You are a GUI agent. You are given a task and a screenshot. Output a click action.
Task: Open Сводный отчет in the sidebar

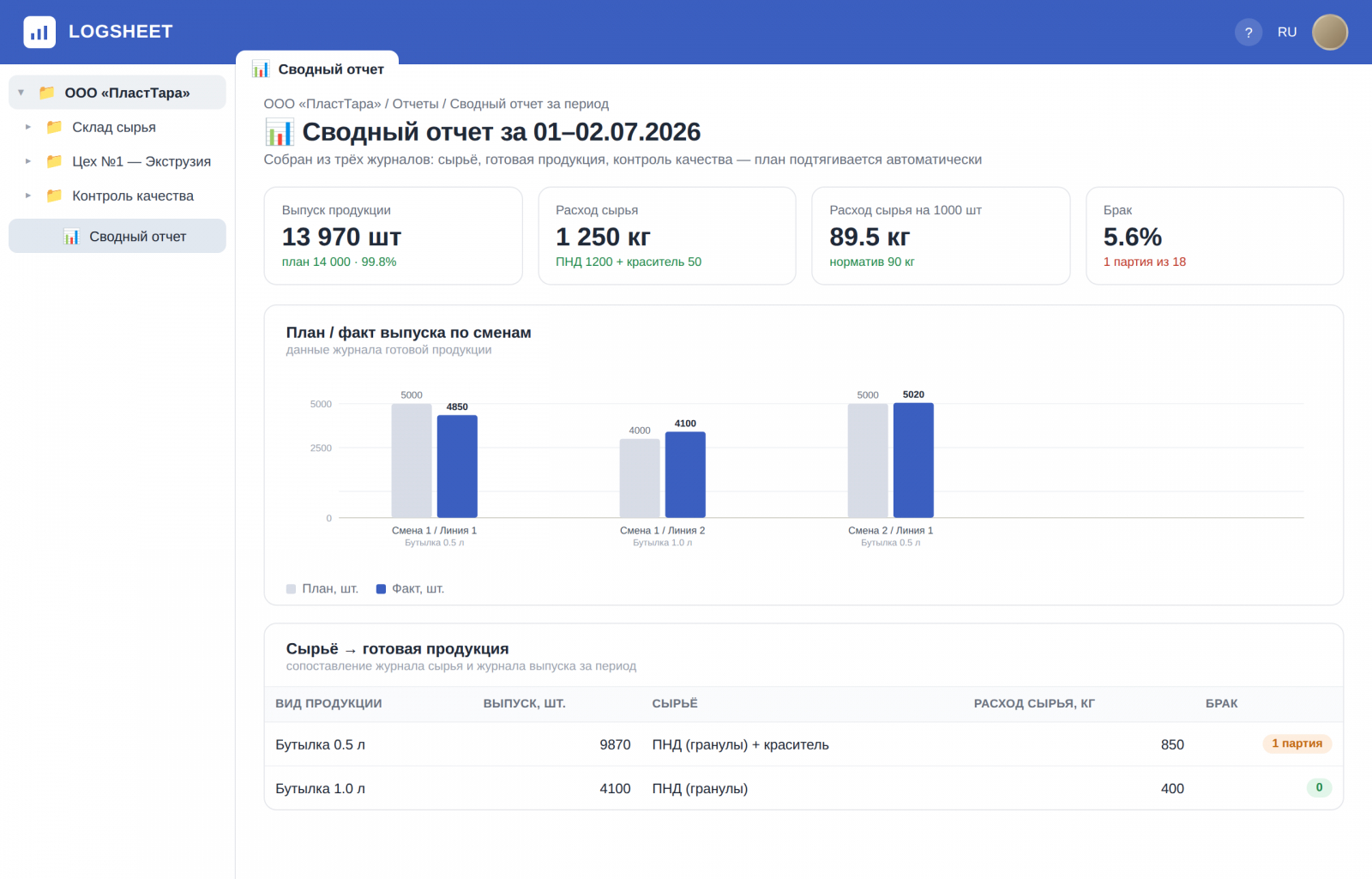pyautogui.click(x=117, y=236)
